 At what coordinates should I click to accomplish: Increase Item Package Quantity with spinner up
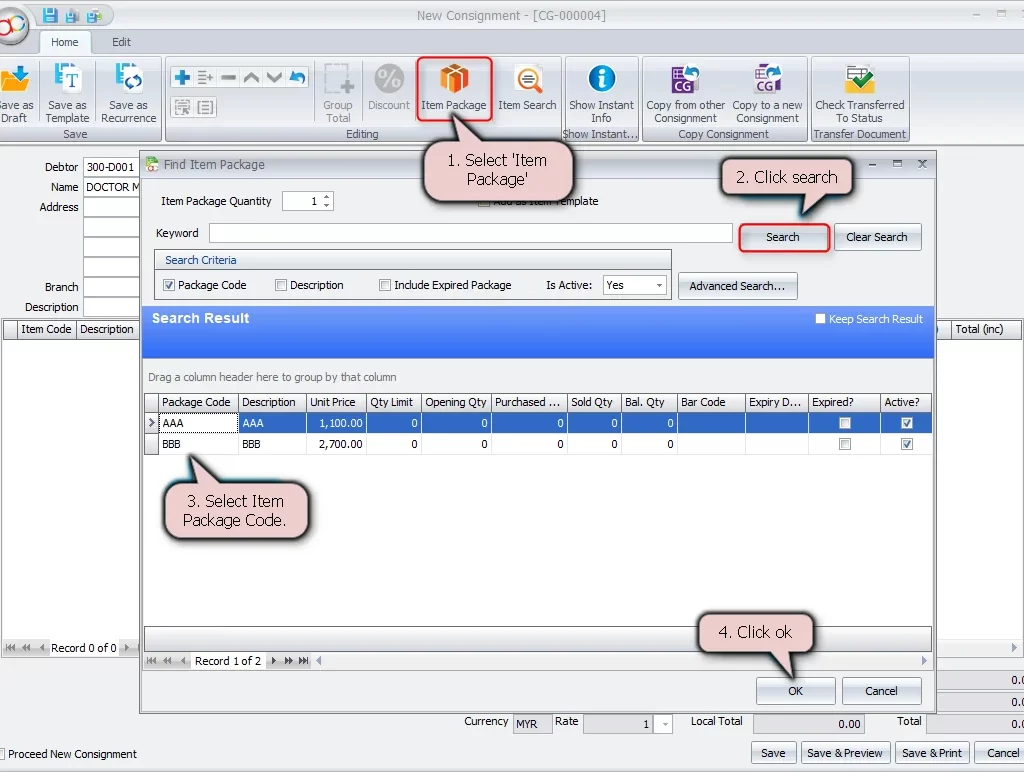pos(327,197)
